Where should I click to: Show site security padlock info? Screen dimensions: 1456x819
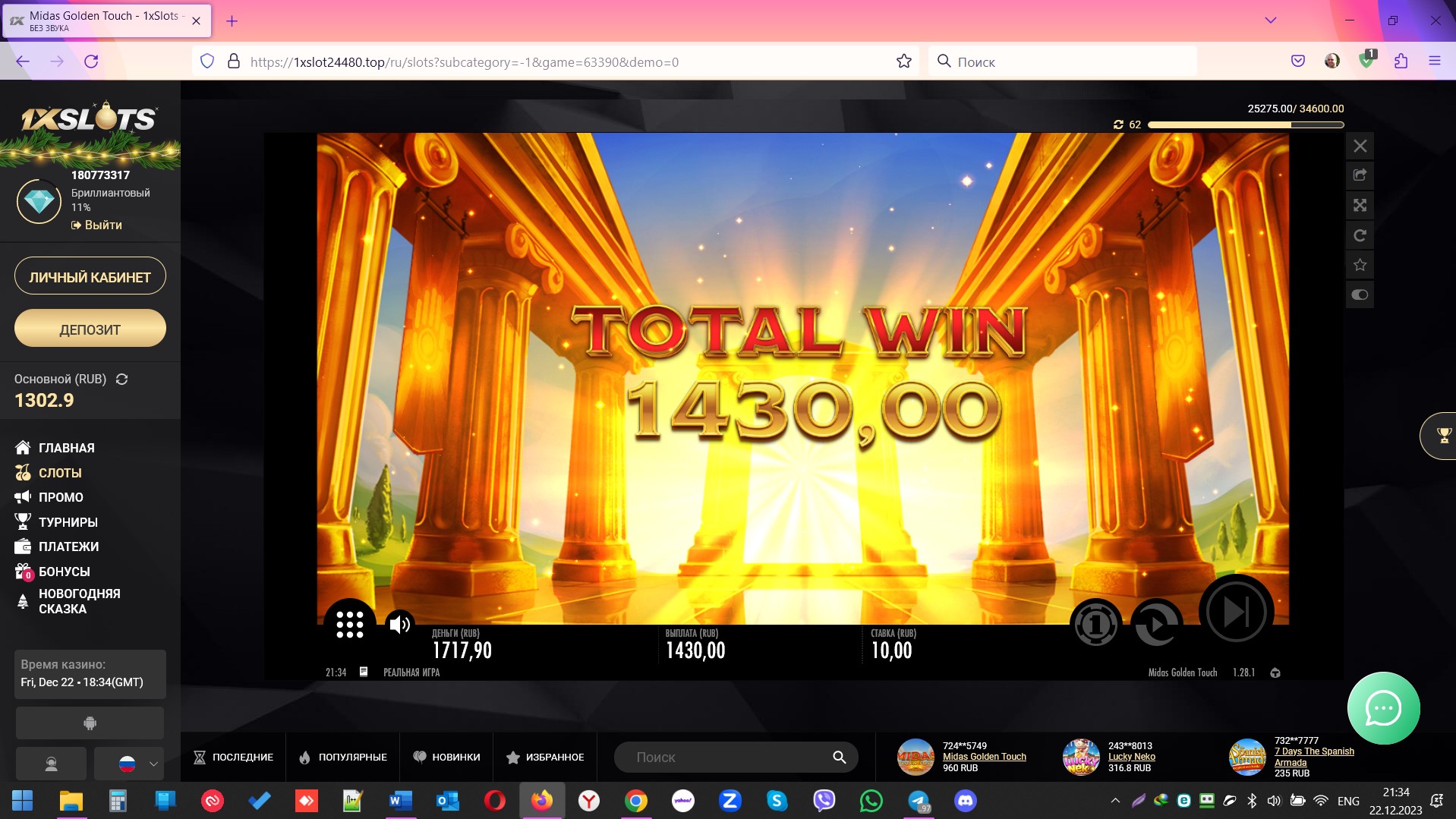[234, 61]
